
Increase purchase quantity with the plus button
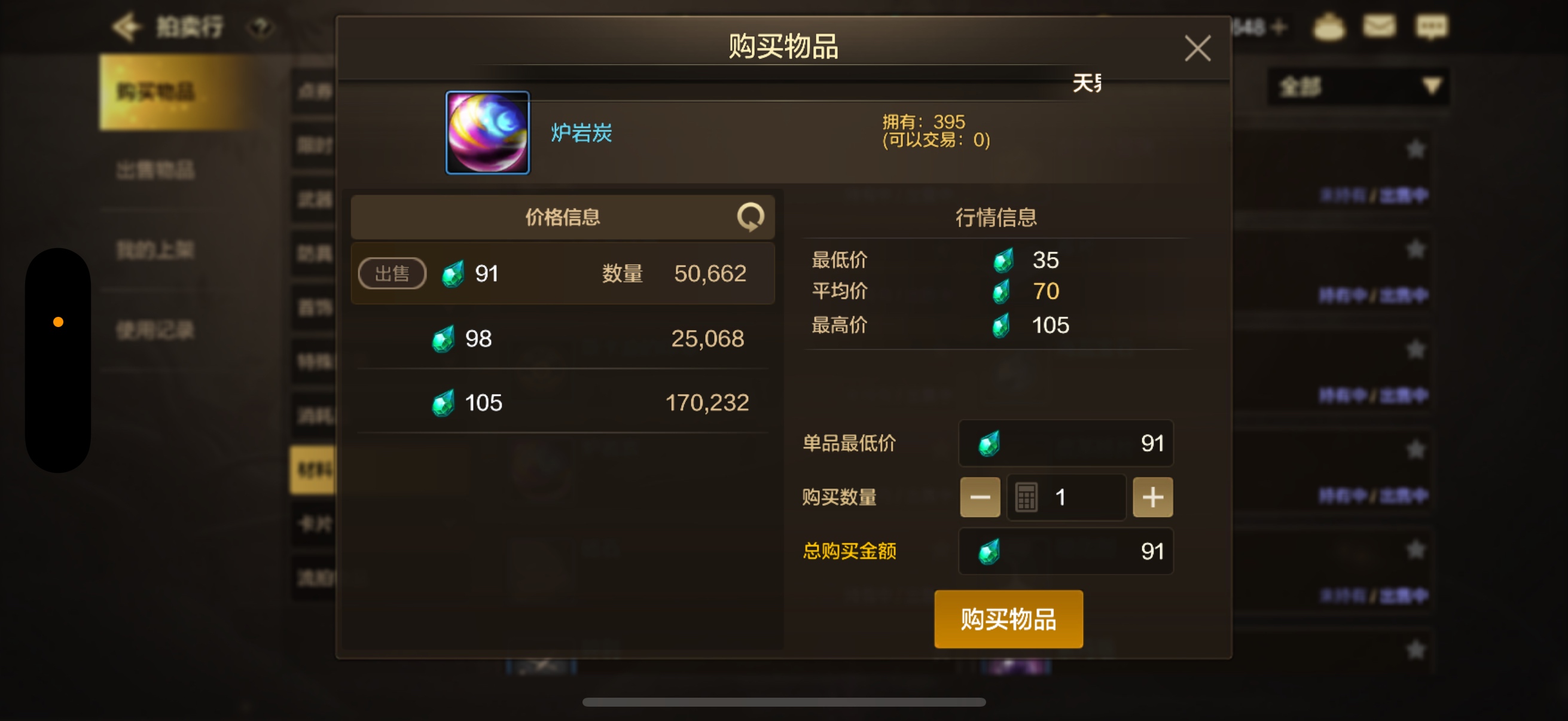(1152, 497)
